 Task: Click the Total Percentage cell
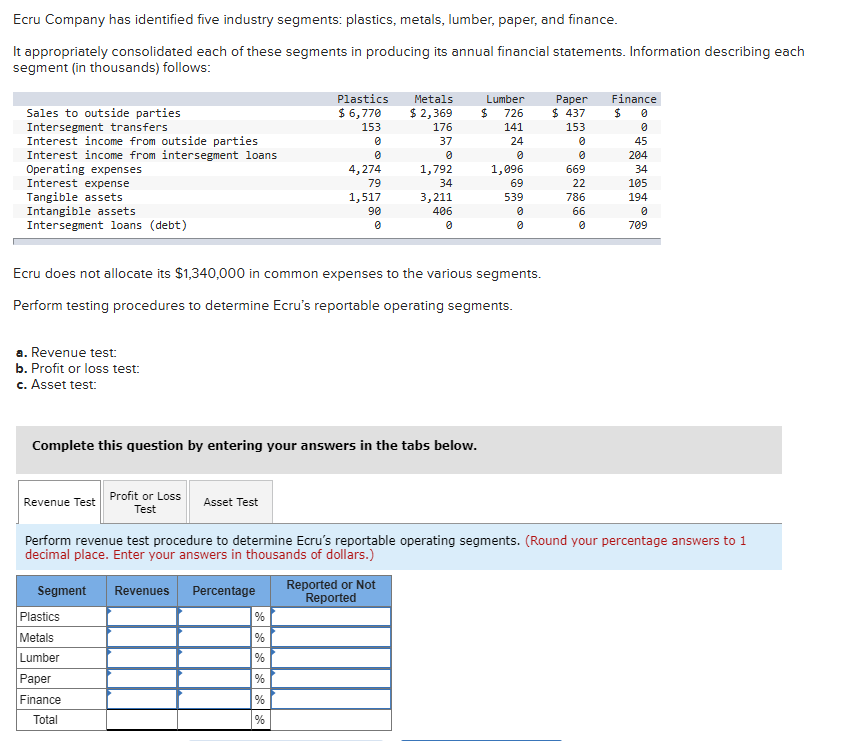point(215,719)
